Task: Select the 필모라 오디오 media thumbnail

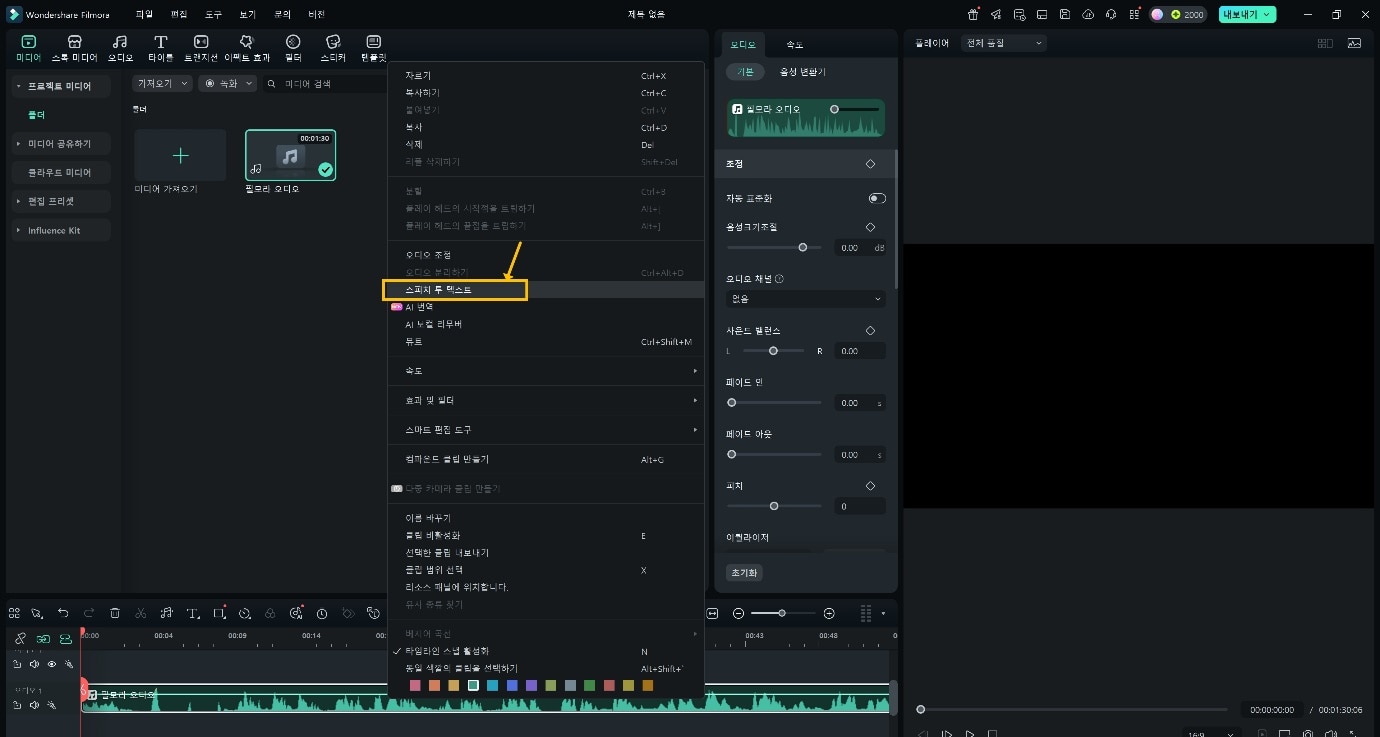Action: (290, 155)
